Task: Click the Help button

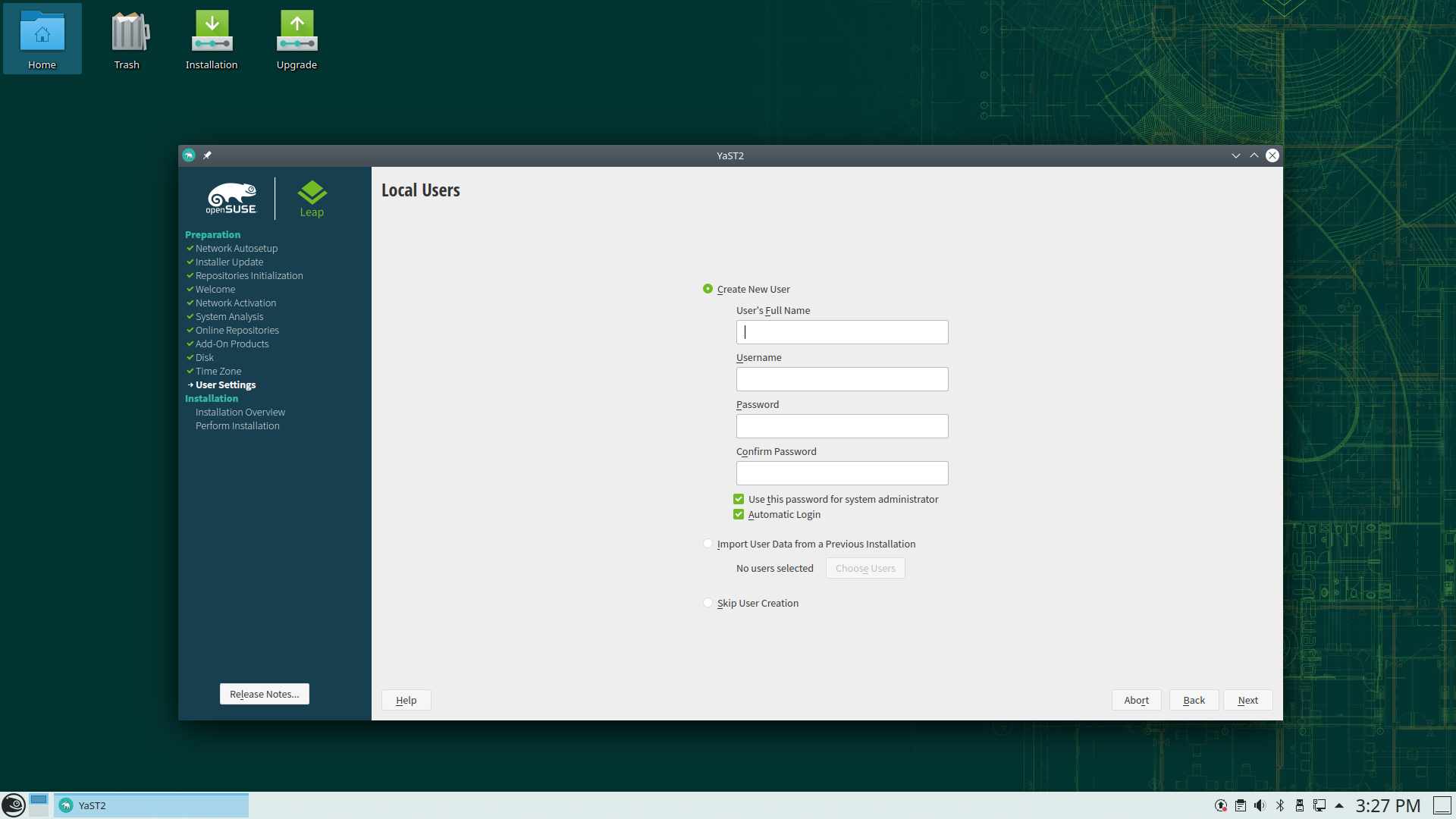Action: [406, 700]
